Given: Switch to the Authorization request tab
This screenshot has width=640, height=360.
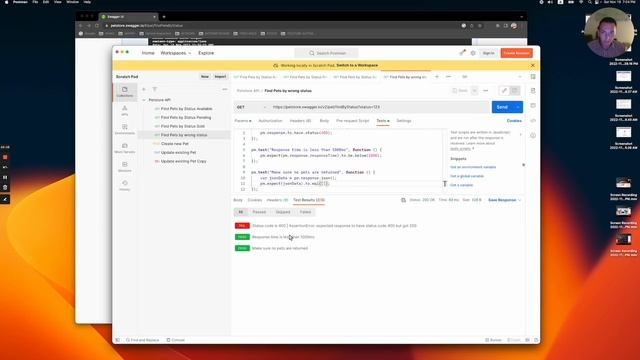Looking at the screenshot, I should click(270, 121).
